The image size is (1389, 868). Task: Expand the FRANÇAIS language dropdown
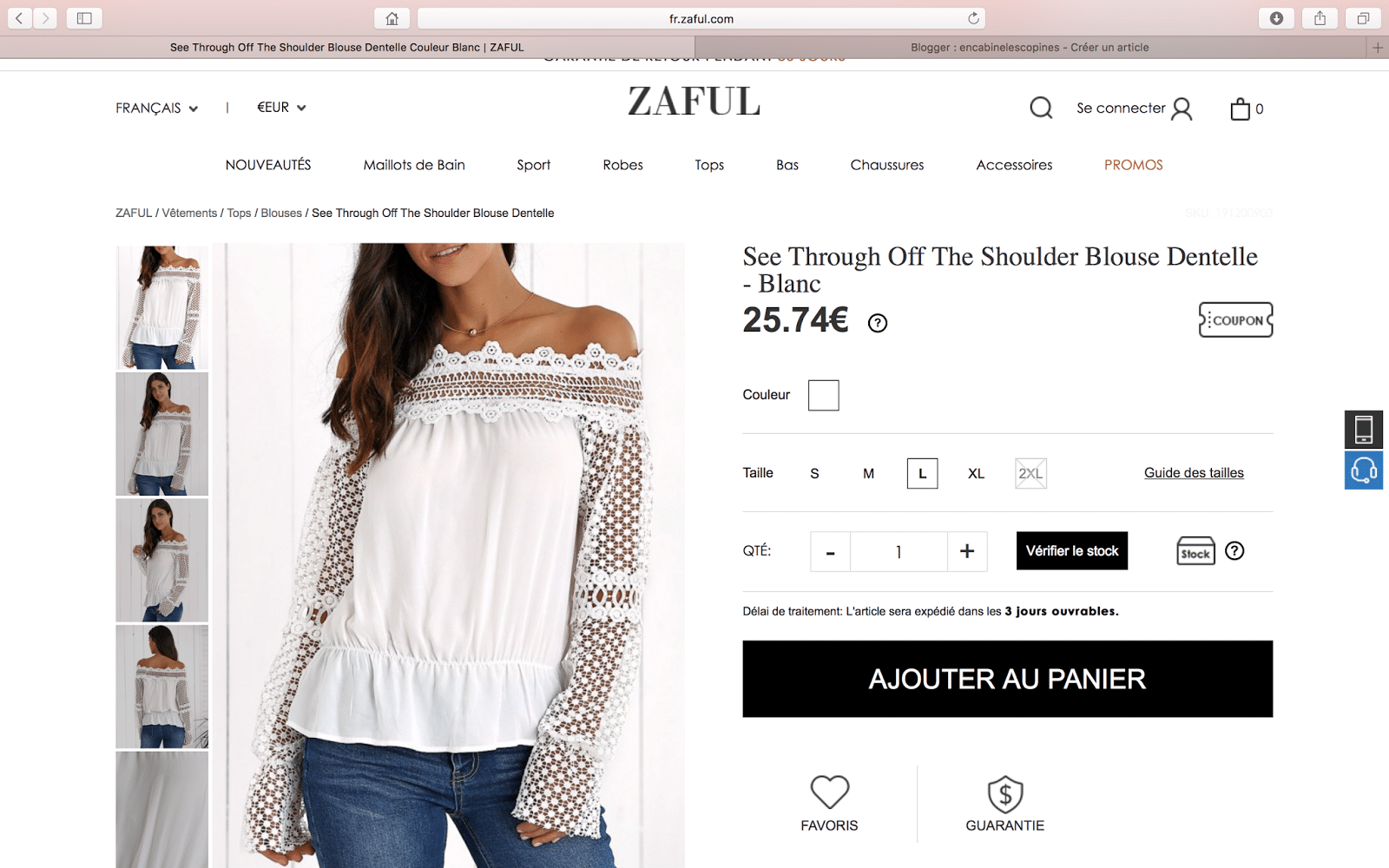pyautogui.click(x=157, y=108)
